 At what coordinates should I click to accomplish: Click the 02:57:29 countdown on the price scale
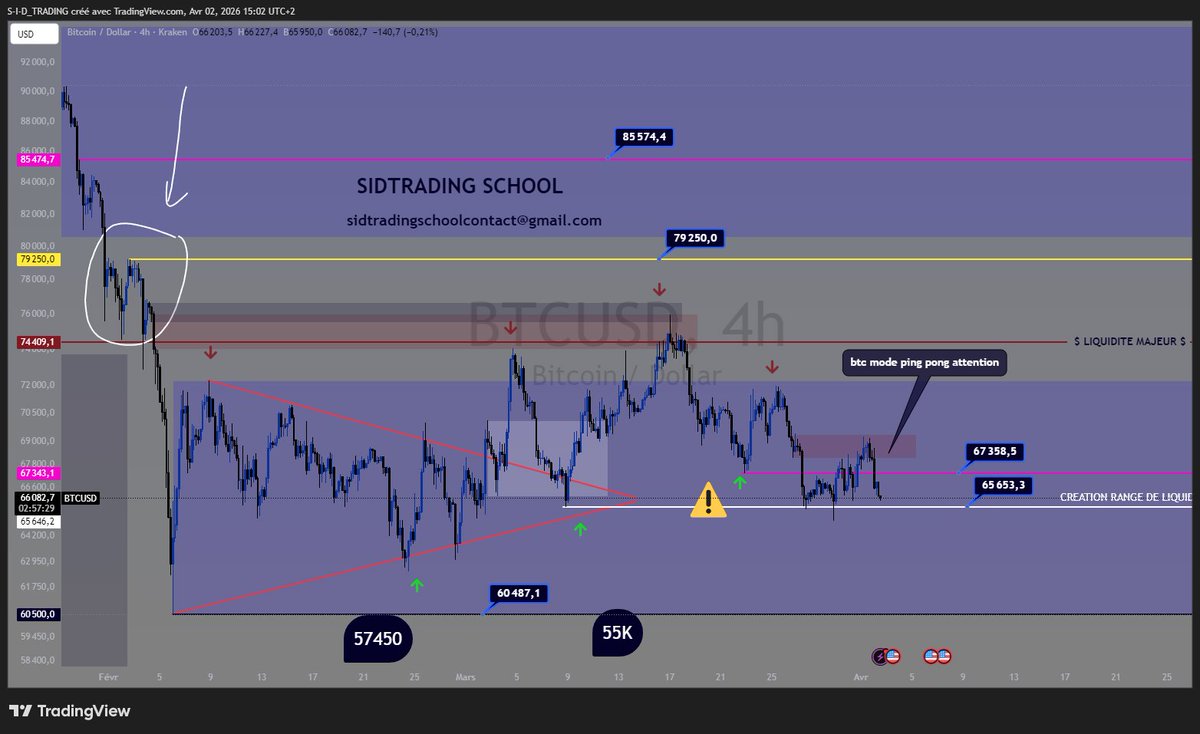(37, 507)
